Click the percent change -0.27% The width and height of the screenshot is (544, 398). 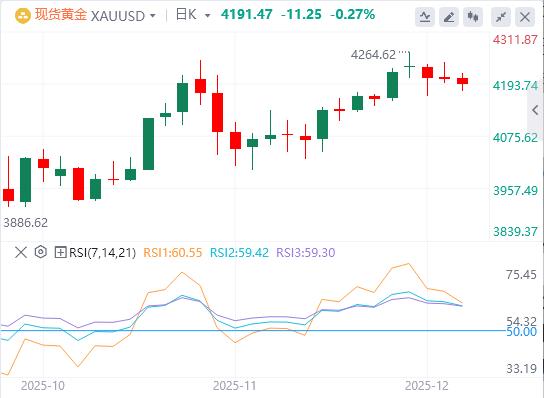coord(353,15)
